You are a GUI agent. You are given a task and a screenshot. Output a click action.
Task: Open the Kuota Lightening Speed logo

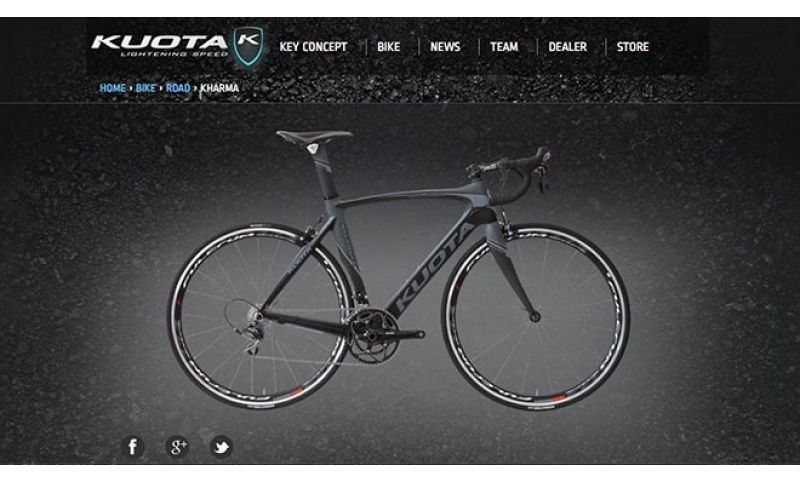(159, 45)
